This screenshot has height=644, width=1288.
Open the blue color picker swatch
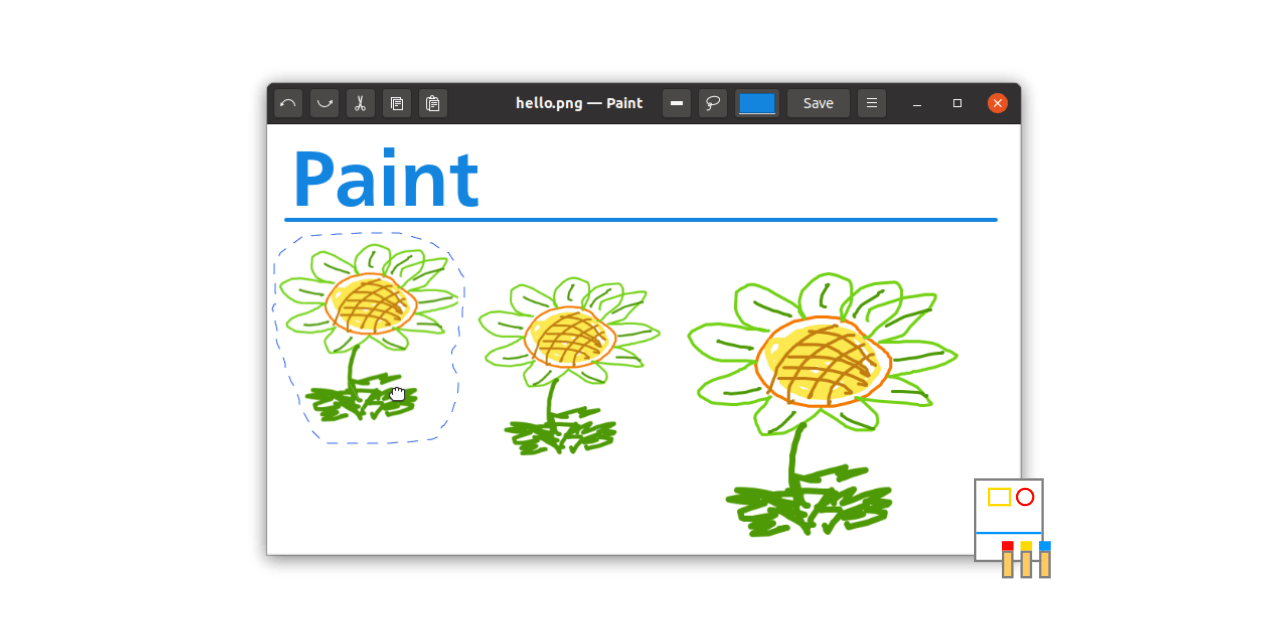pyautogui.click(x=757, y=103)
